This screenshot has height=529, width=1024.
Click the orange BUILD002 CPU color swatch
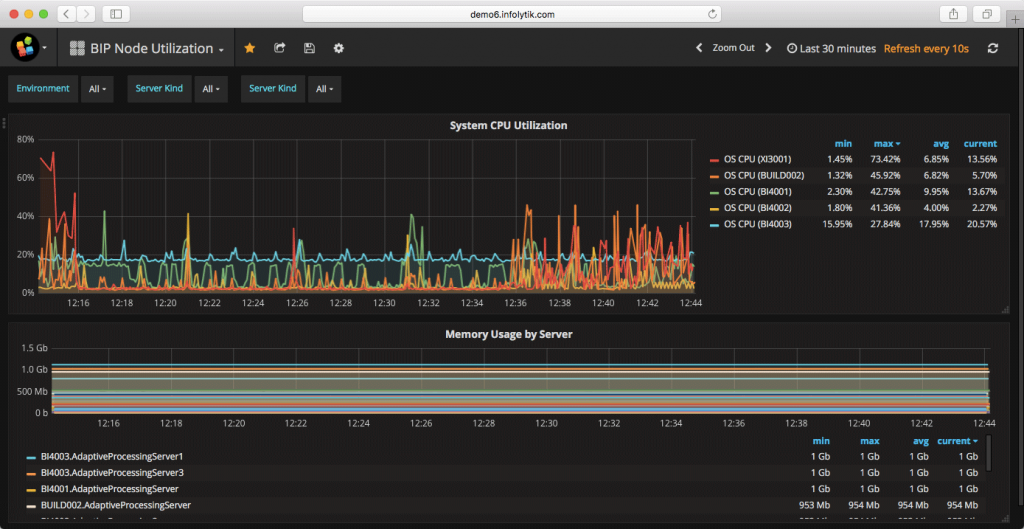714,176
